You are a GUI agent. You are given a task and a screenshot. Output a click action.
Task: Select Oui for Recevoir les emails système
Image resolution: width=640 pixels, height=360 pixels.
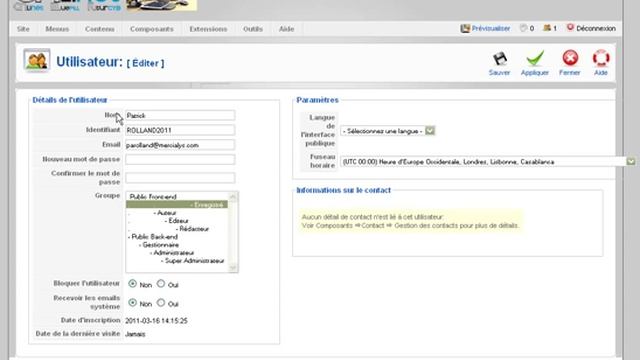tap(161, 302)
